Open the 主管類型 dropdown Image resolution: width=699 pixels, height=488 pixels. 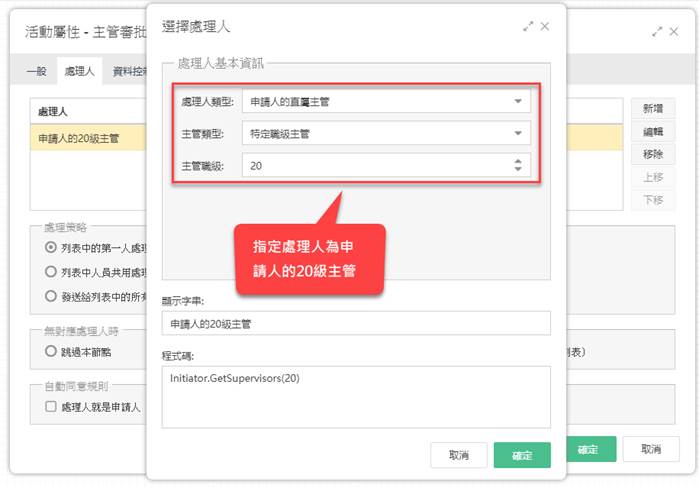[x=386, y=133]
